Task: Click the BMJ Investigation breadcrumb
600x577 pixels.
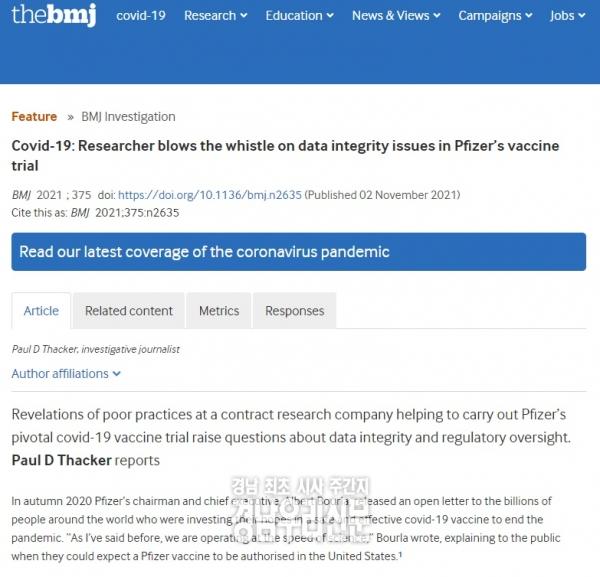Action: coord(128,116)
